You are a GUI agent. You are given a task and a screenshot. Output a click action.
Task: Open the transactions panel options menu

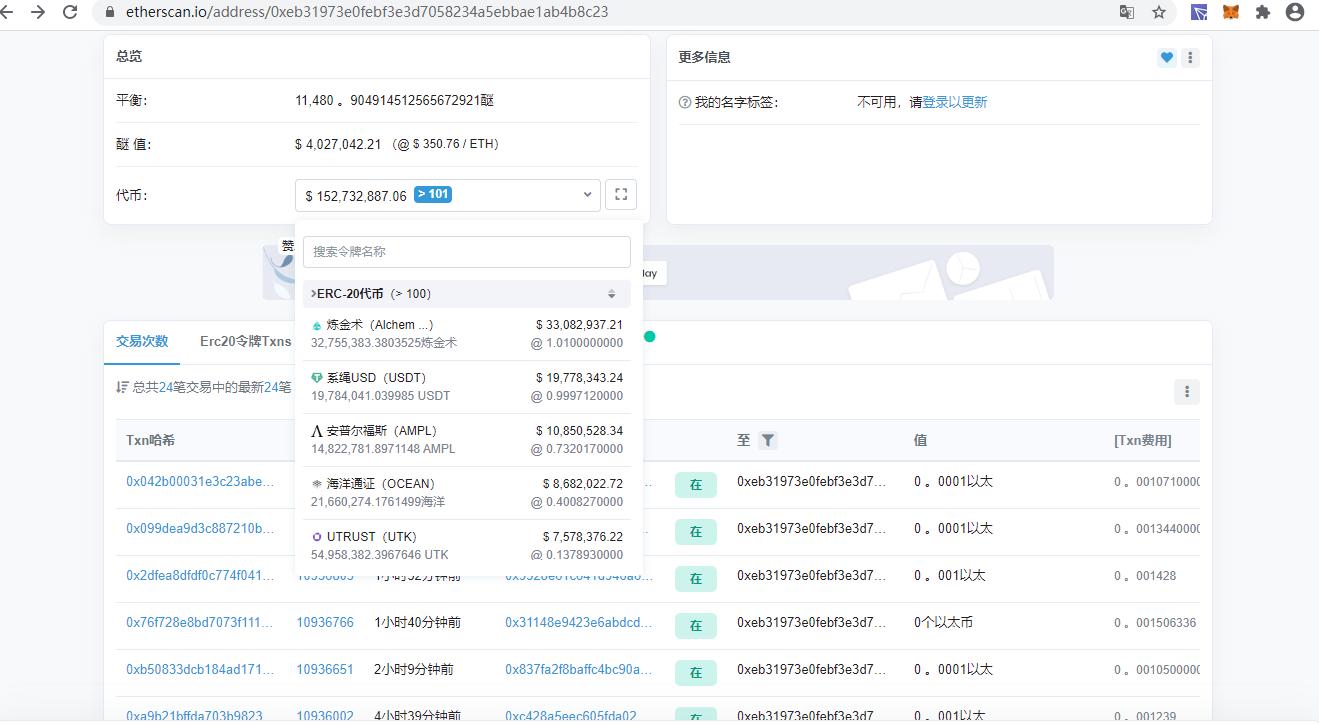coord(1186,391)
